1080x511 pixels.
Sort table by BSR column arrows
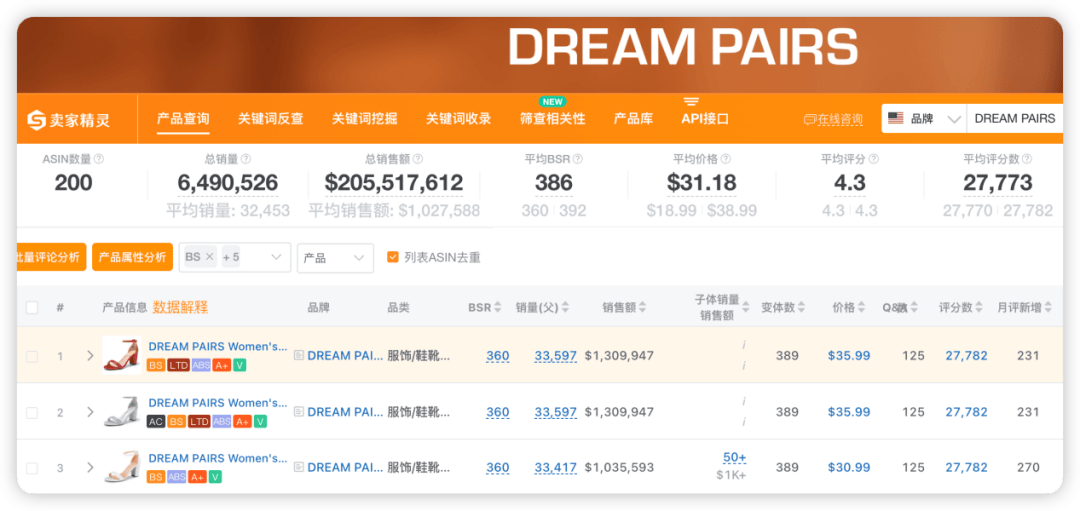[x=499, y=308]
